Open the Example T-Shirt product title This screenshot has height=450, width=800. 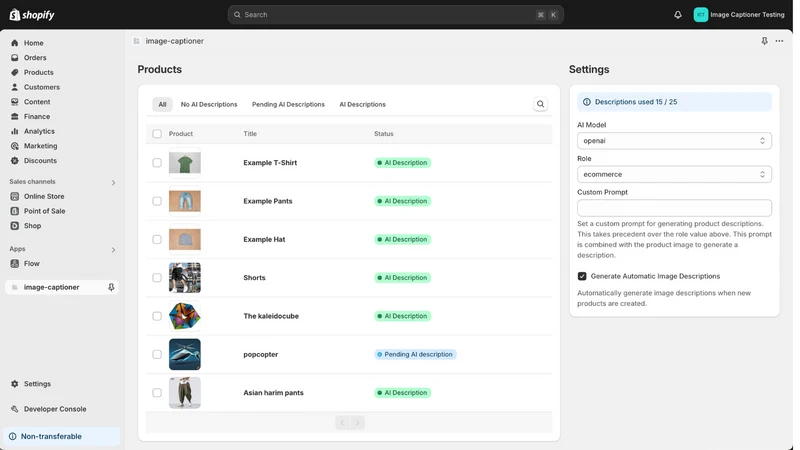point(270,163)
